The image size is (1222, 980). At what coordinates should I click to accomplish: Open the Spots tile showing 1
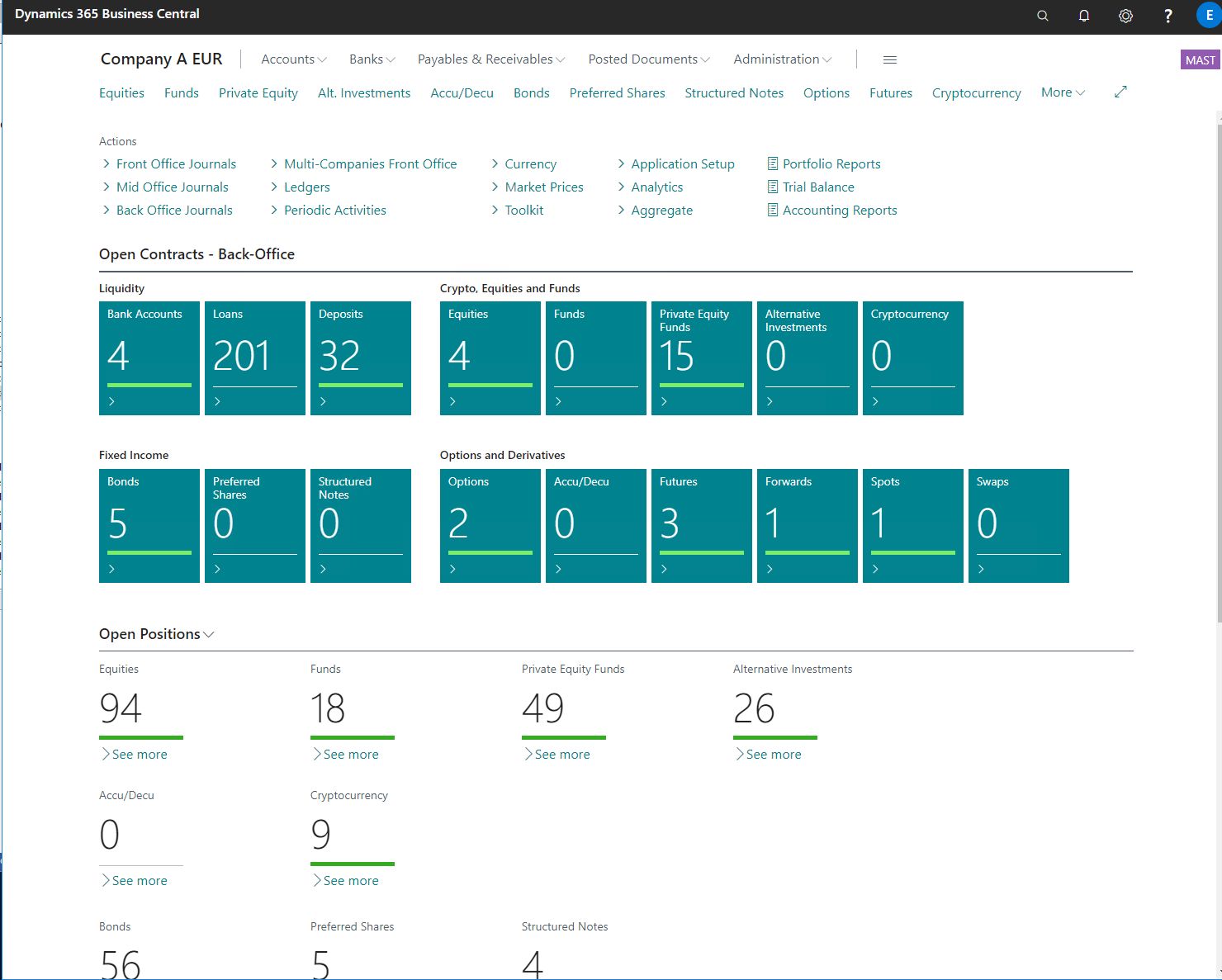click(x=913, y=526)
